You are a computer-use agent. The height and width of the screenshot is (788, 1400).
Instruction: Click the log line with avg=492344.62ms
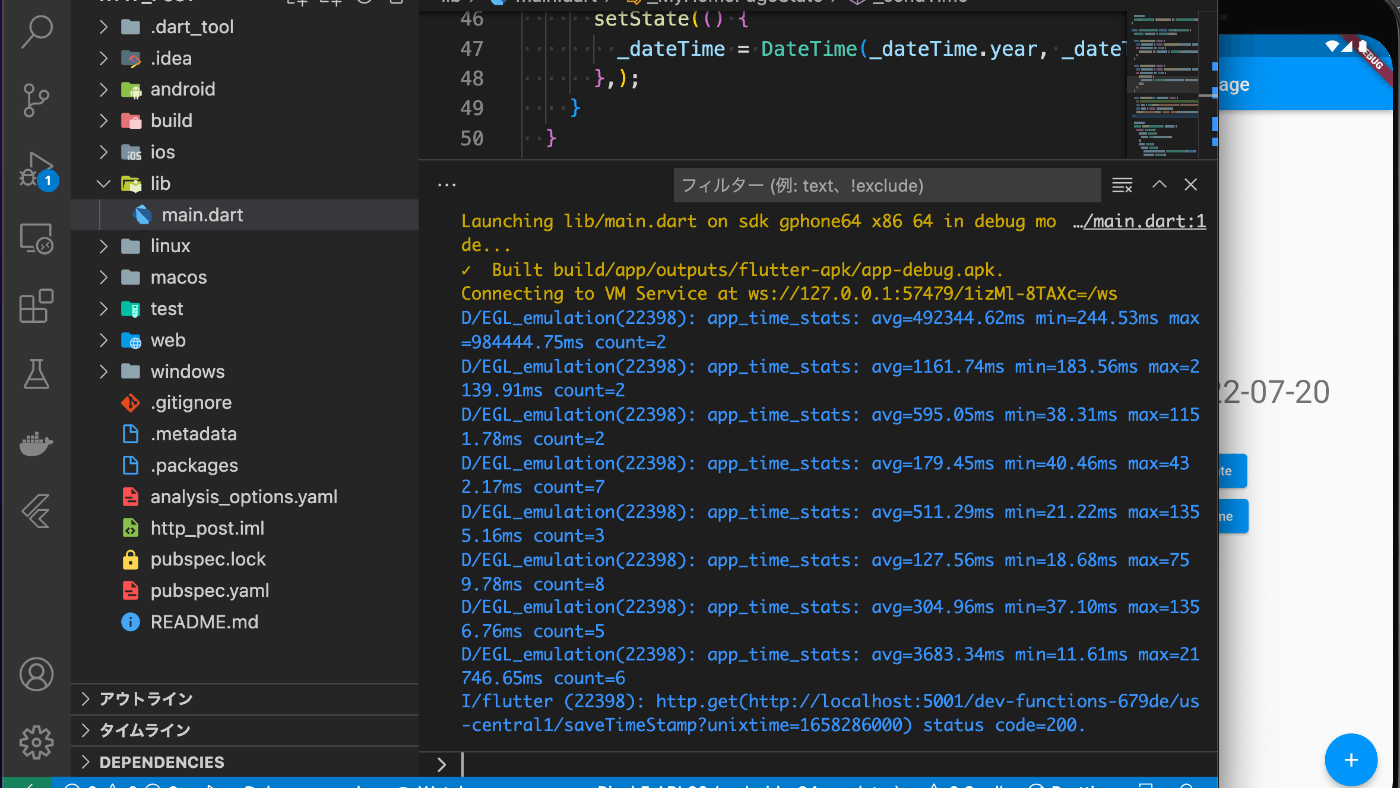pos(830,330)
